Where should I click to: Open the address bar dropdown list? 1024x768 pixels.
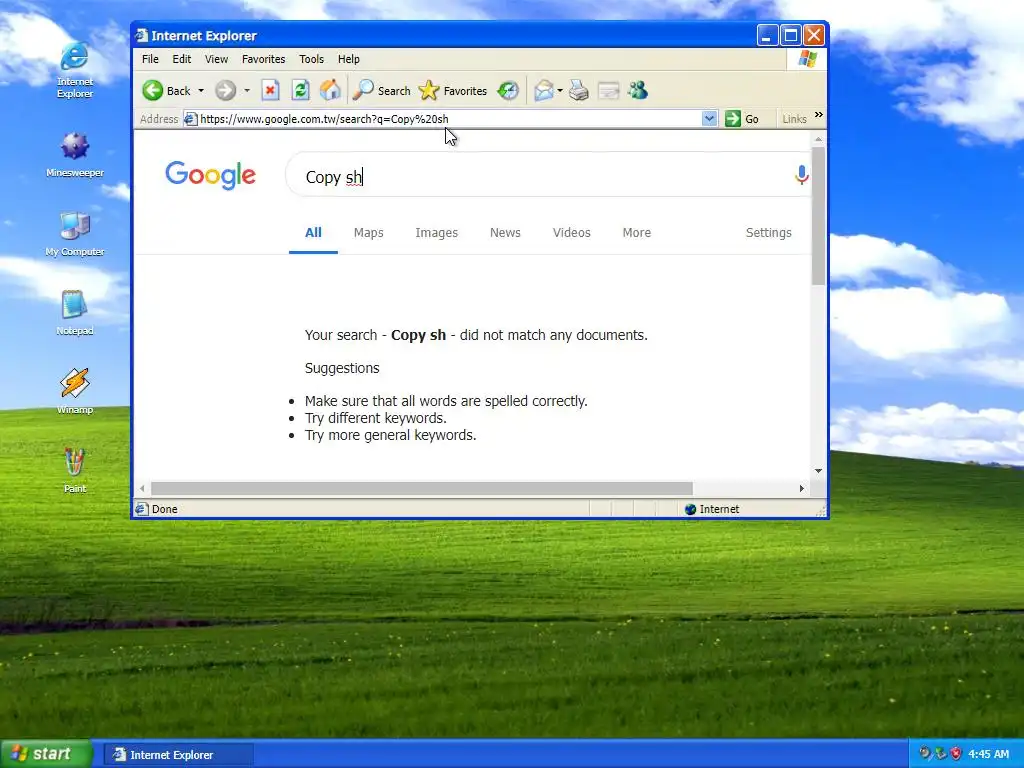click(x=709, y=118)
